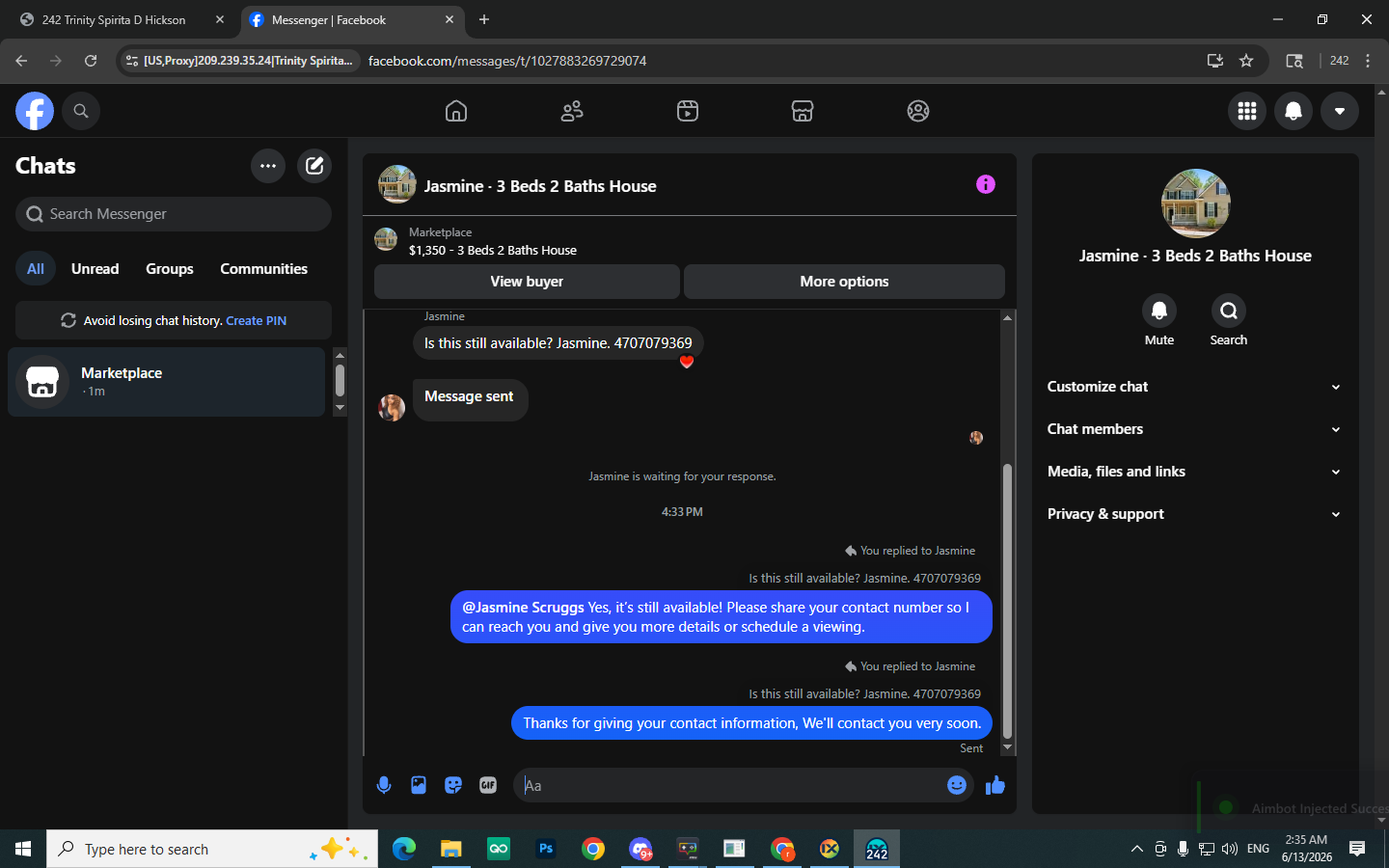Open Facebook search magnifier icon
Viewport: 1389px width, 868px height.
point(81,111)
